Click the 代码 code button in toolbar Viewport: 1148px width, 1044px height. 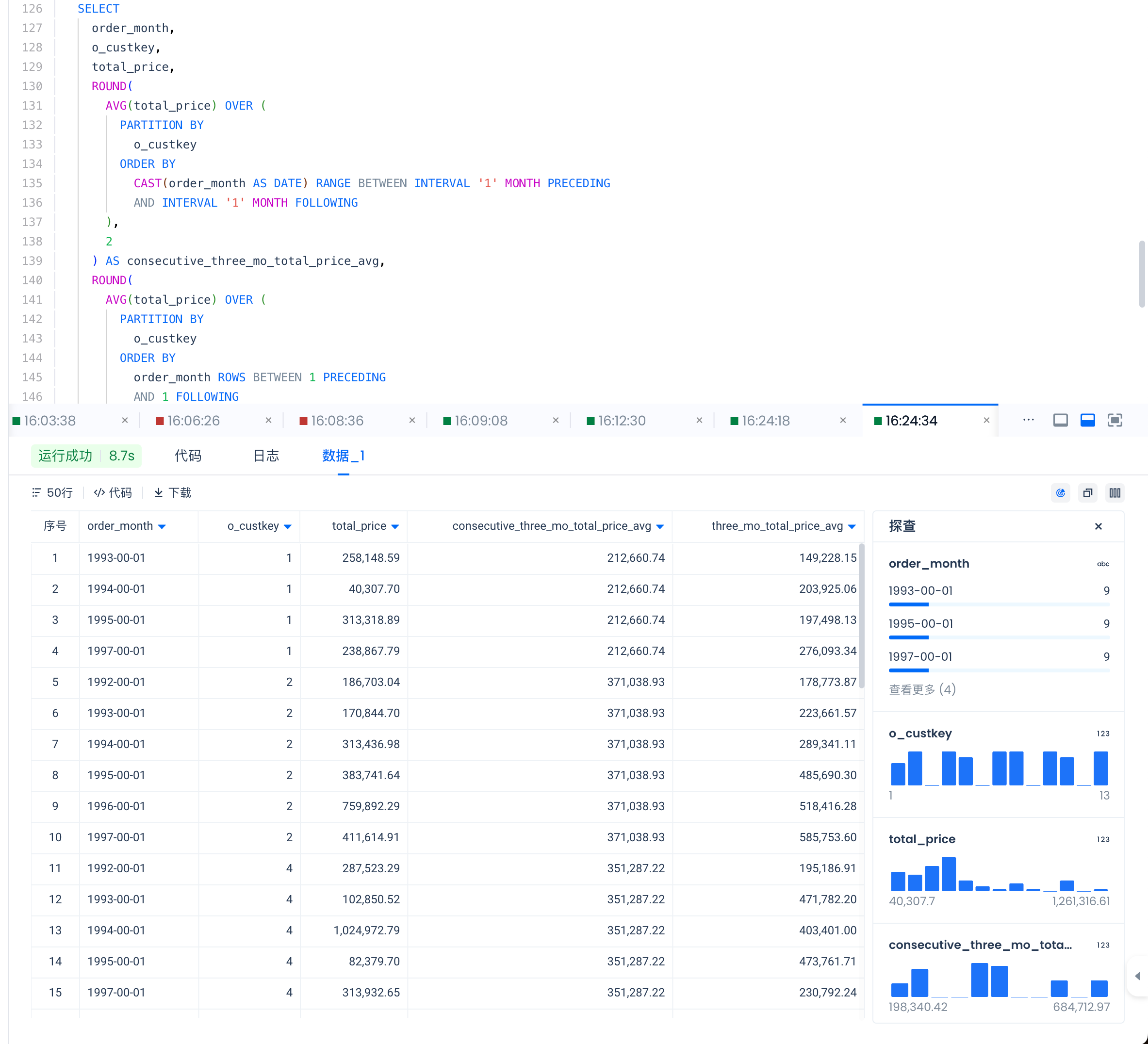pyautogui.click(x=113, y=493)
